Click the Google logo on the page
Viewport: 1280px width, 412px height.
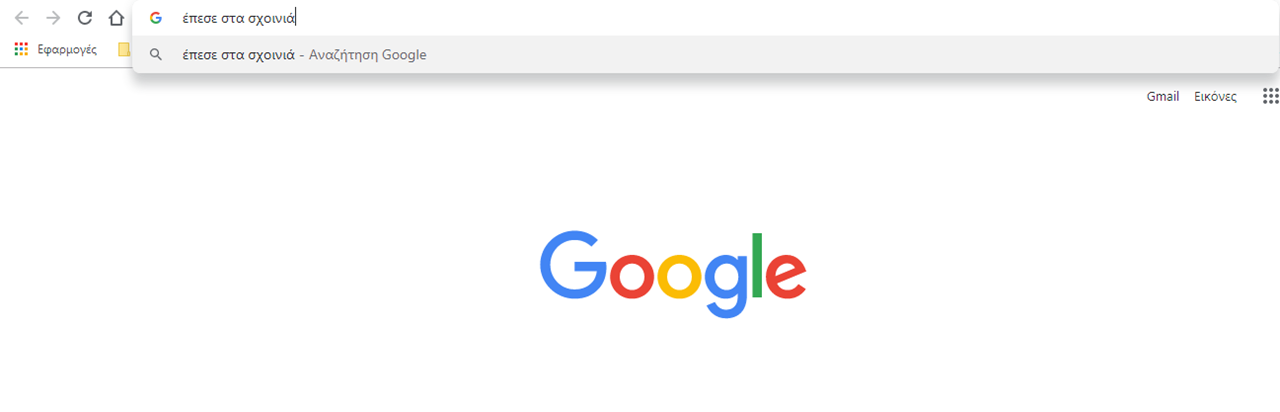673,274
